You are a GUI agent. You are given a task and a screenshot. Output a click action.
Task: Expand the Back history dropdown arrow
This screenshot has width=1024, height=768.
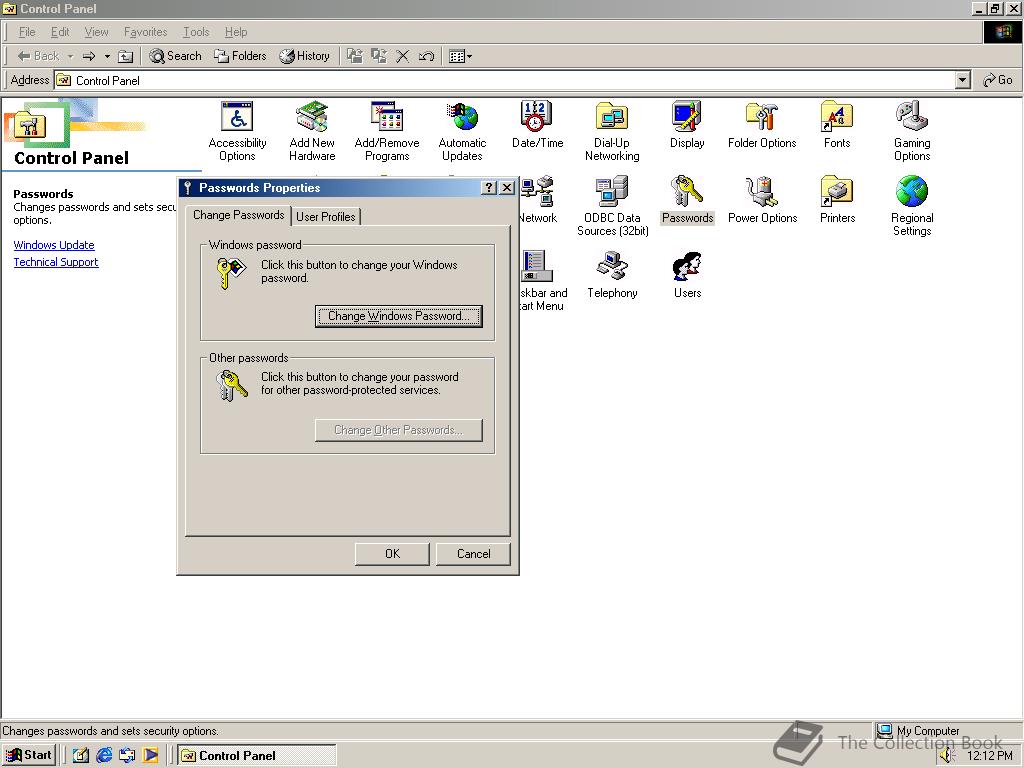(71, 56)
